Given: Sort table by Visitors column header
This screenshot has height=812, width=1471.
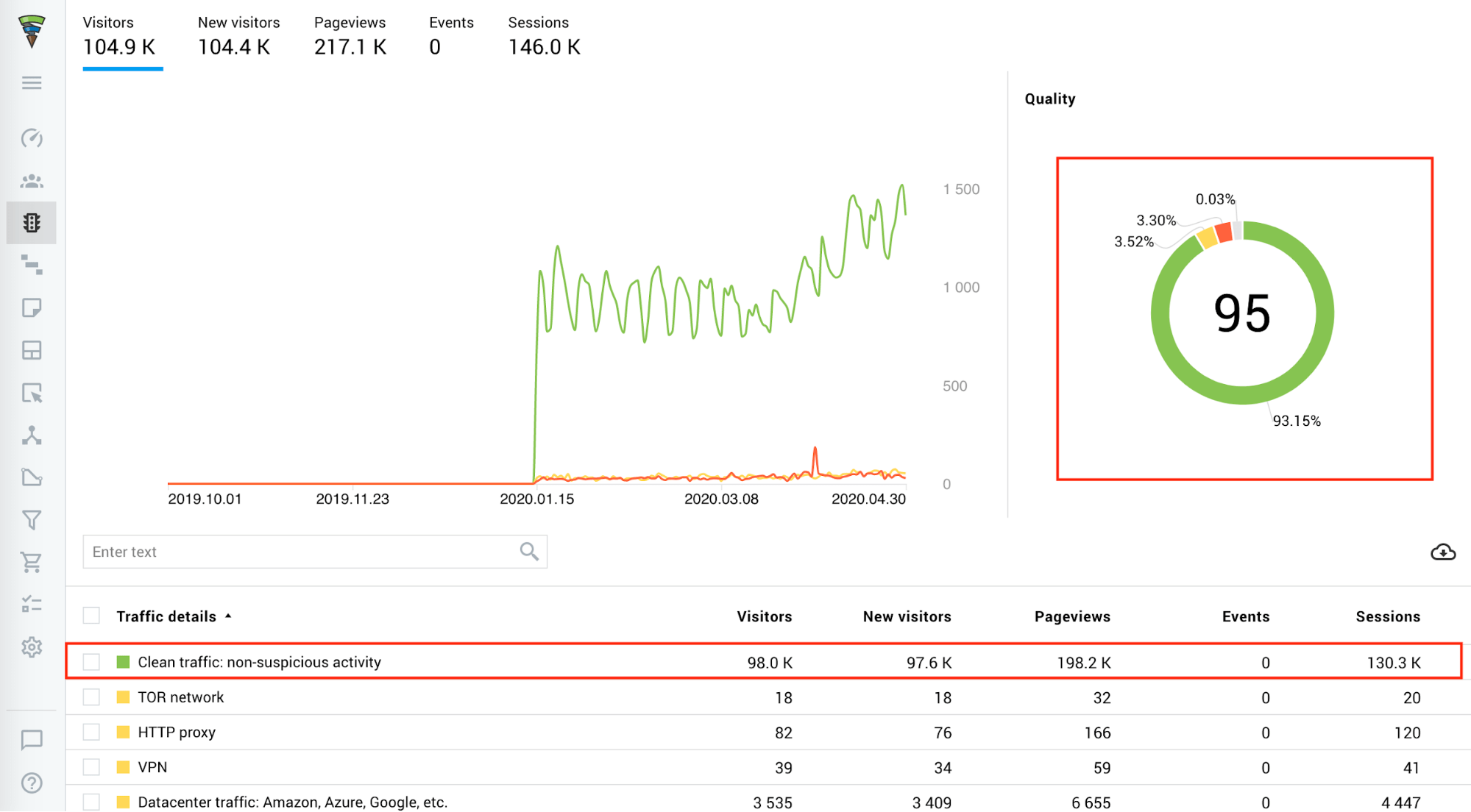Looking at the screenshot, I should (x=765, y=616).
